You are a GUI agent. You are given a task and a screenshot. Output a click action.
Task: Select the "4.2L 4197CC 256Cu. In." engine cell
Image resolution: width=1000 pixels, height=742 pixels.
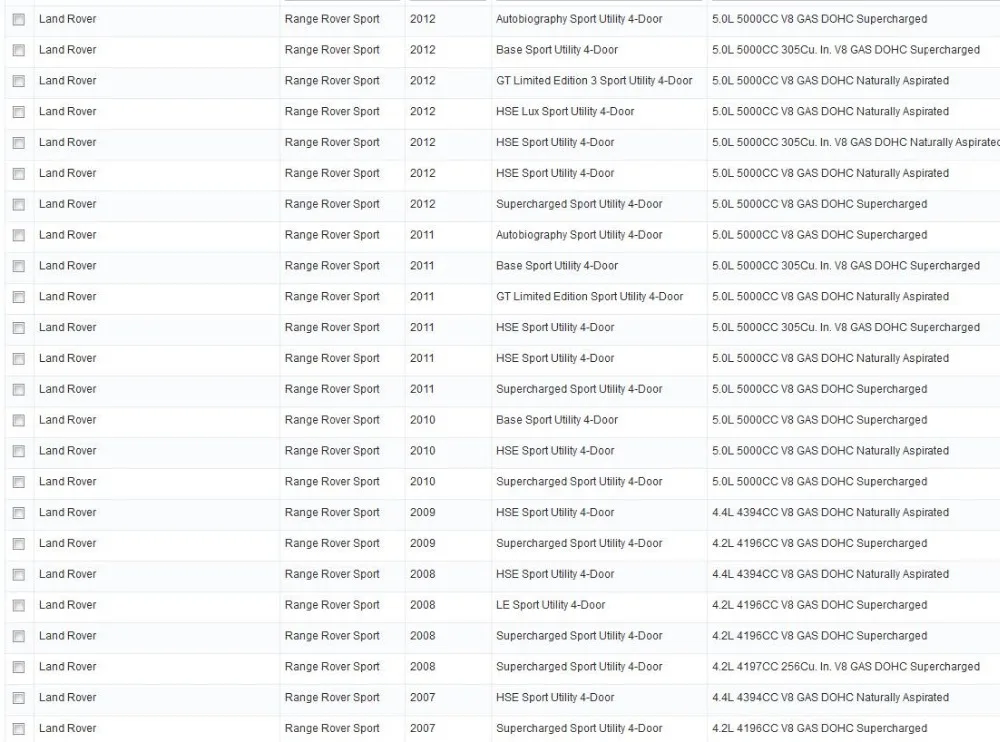coord(846,667)
